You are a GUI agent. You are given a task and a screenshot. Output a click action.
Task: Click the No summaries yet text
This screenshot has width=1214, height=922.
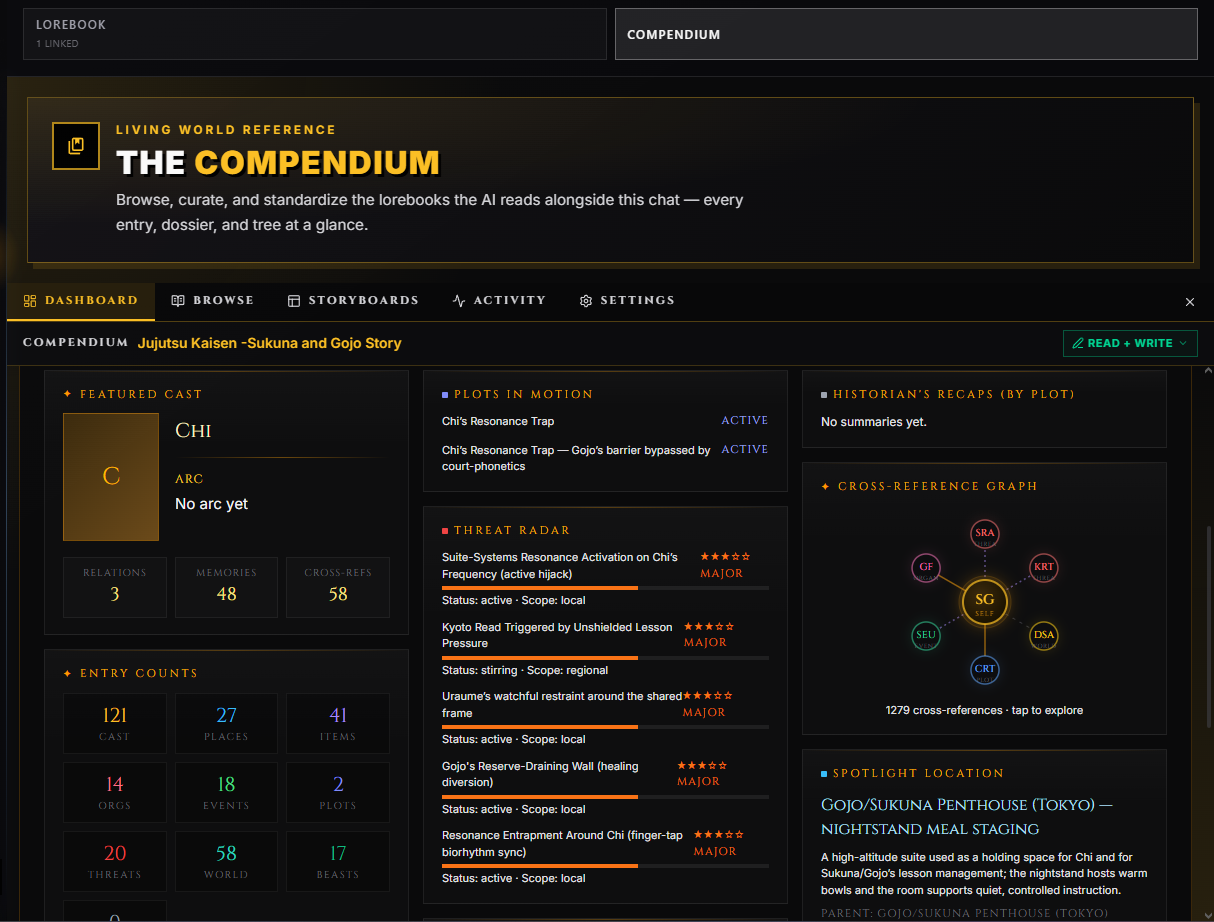[x=874, y=422]
